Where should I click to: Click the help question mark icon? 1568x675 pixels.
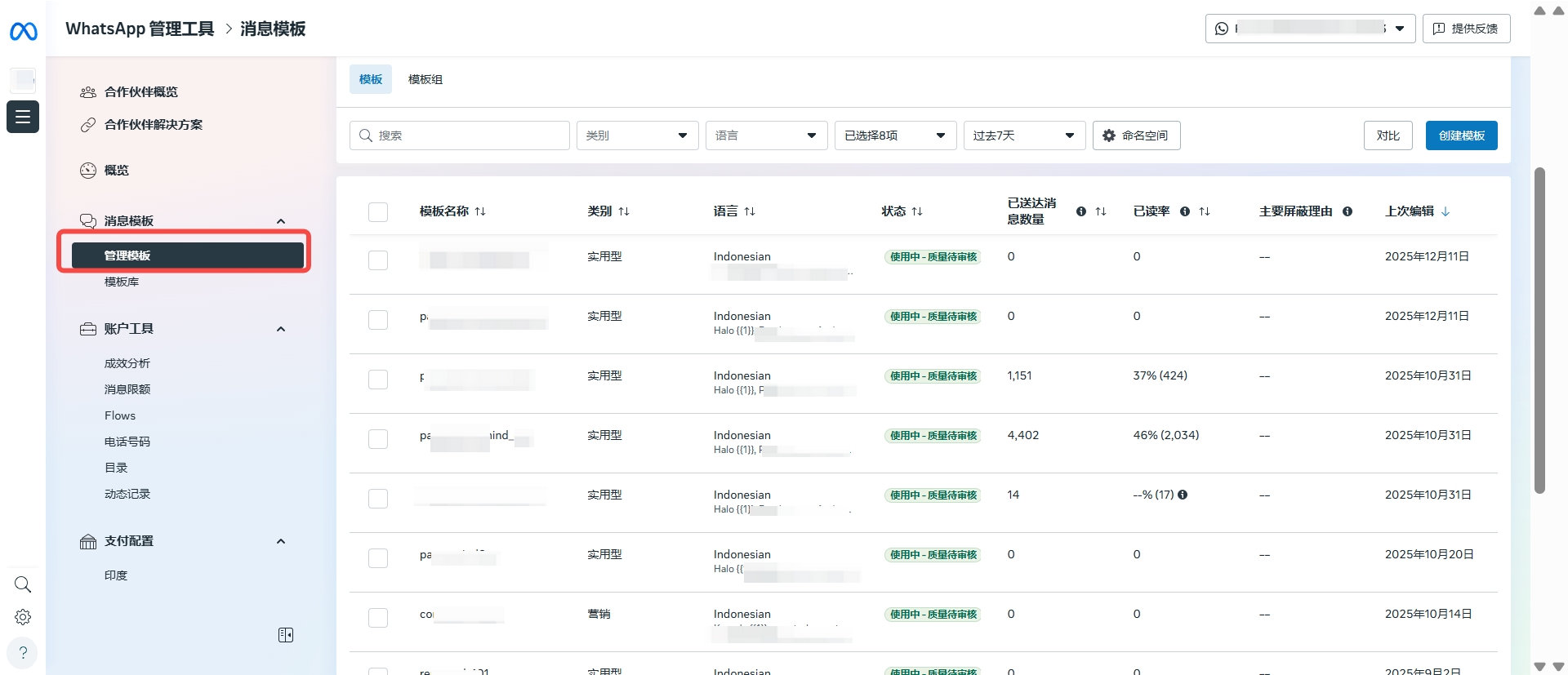point(23,652)
